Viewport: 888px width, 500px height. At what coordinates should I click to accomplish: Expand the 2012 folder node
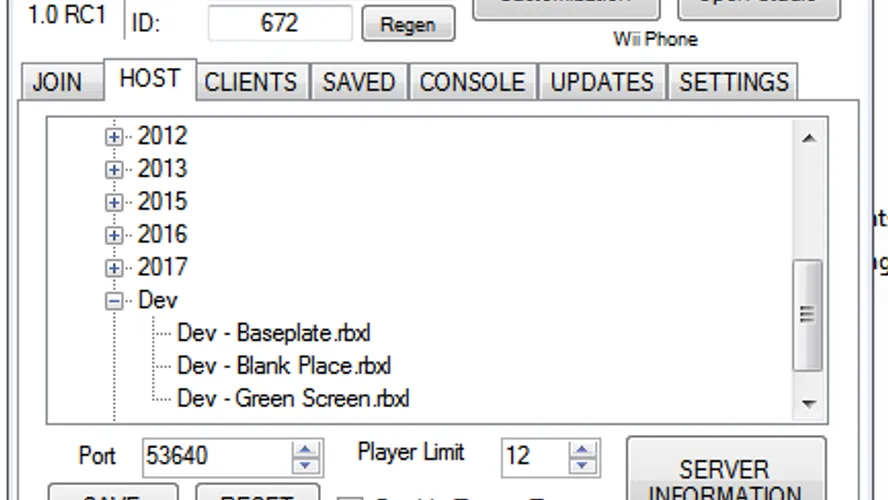tap(114, 136)
